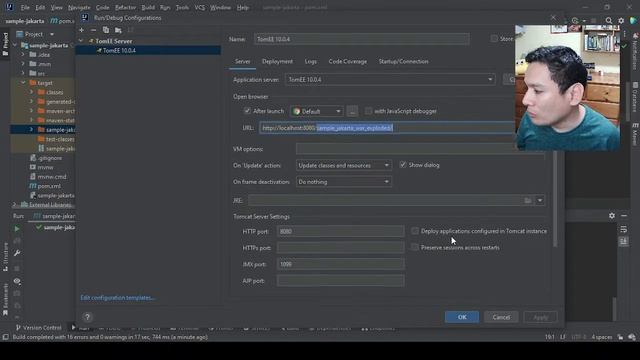Open Version Control tool window
This screenshot has height=360, width=640.
[x=38, y=328]
